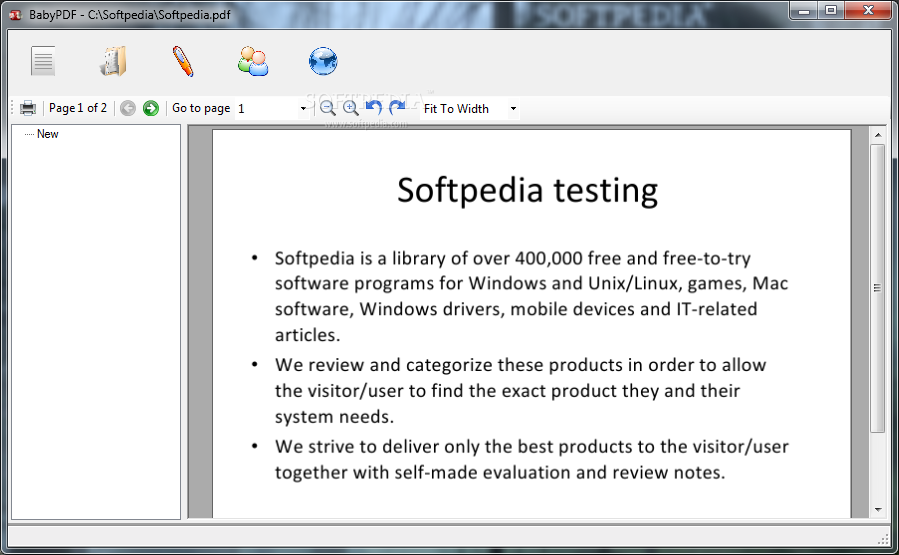Click the blank document page icon
The image size is (899, 555).
[x=42, y=62]
